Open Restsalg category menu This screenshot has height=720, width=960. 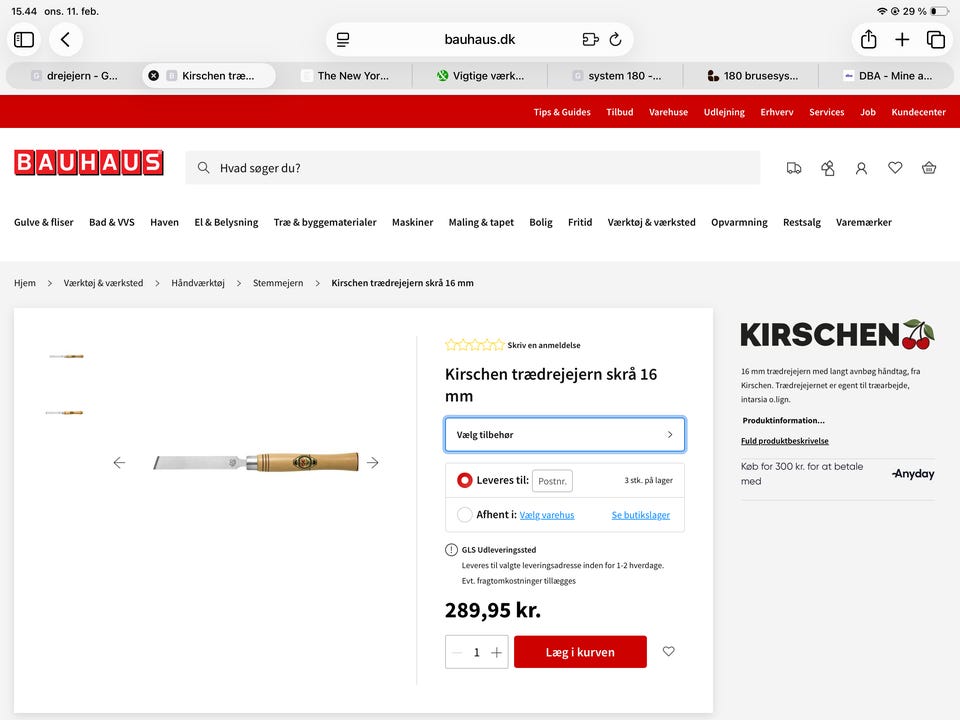click(801, 222)
